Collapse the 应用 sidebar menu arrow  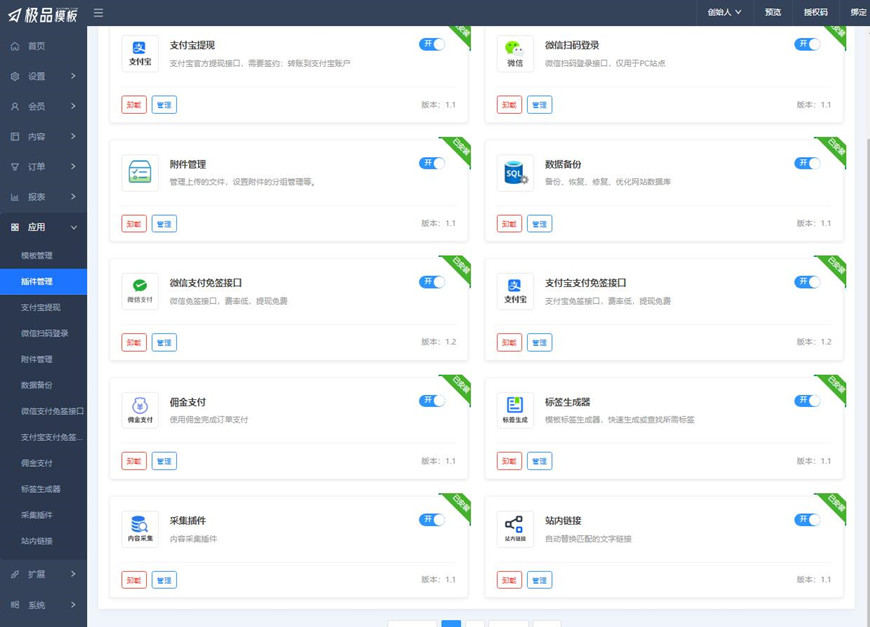point(73,227)
